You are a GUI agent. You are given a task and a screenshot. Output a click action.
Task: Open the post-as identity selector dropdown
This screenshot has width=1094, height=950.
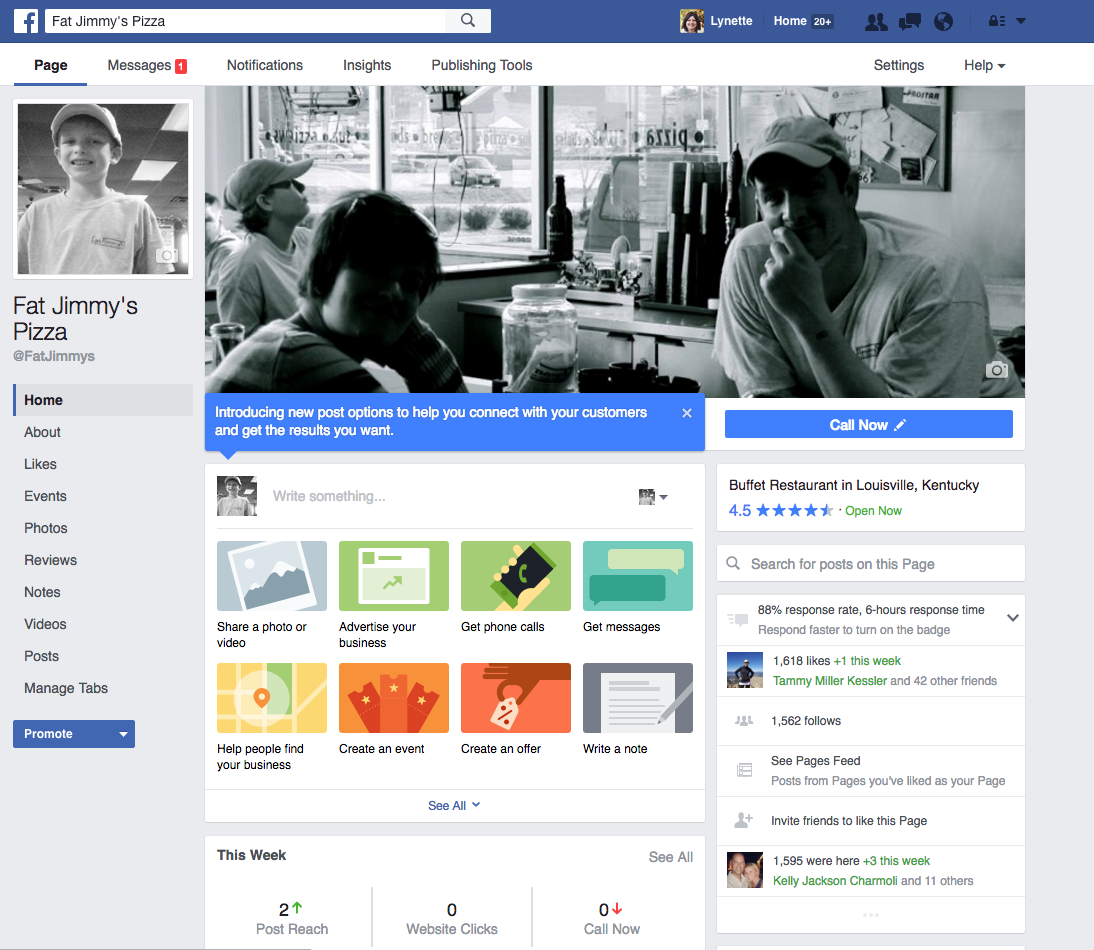[x=653, y=497]
